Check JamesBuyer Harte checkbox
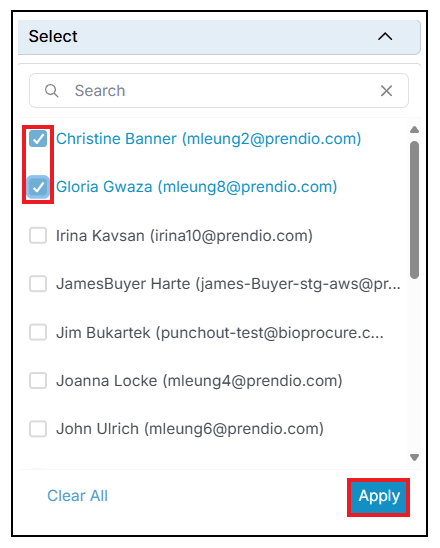The image size is (440, 548). click(38, 284)
